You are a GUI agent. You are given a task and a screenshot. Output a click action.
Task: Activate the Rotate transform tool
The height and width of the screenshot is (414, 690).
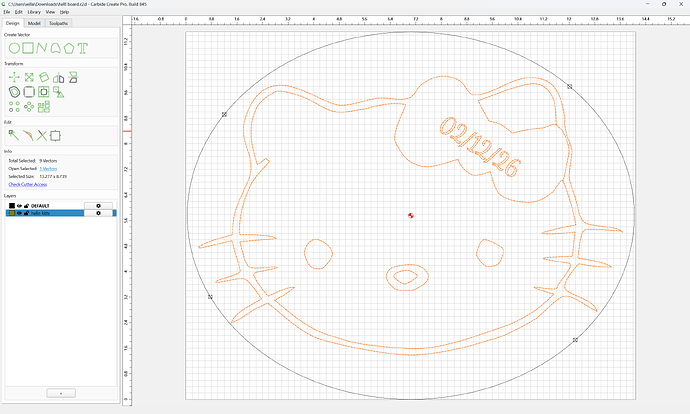click(44, 77)
